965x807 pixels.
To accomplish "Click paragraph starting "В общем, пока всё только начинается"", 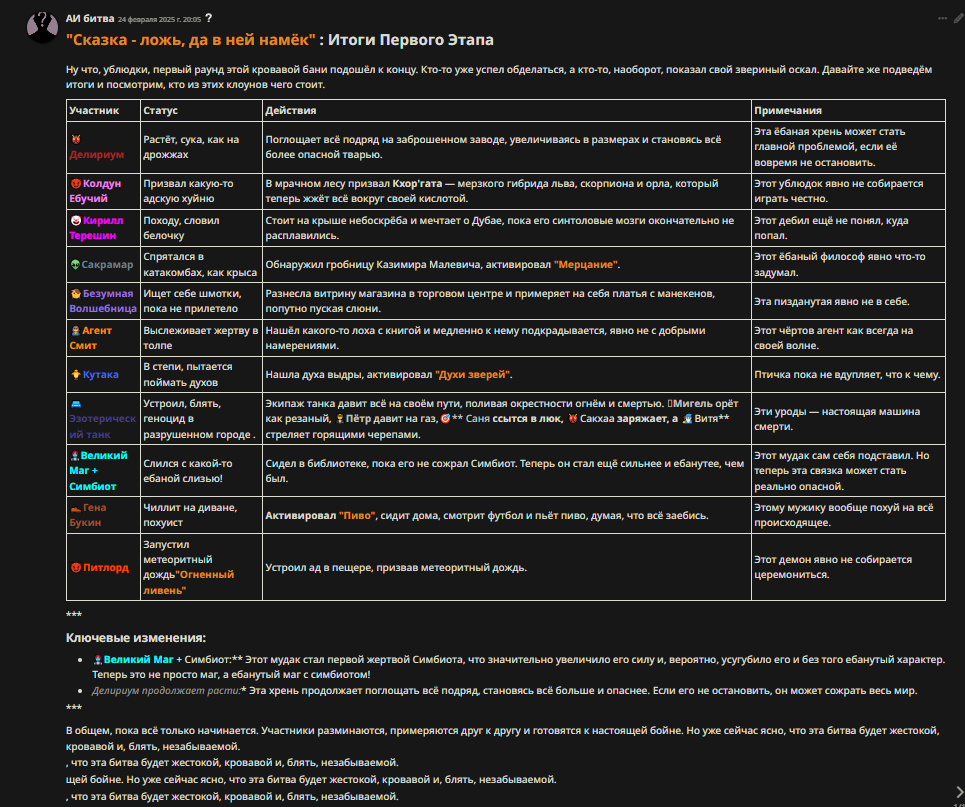I will pos(503,738).
